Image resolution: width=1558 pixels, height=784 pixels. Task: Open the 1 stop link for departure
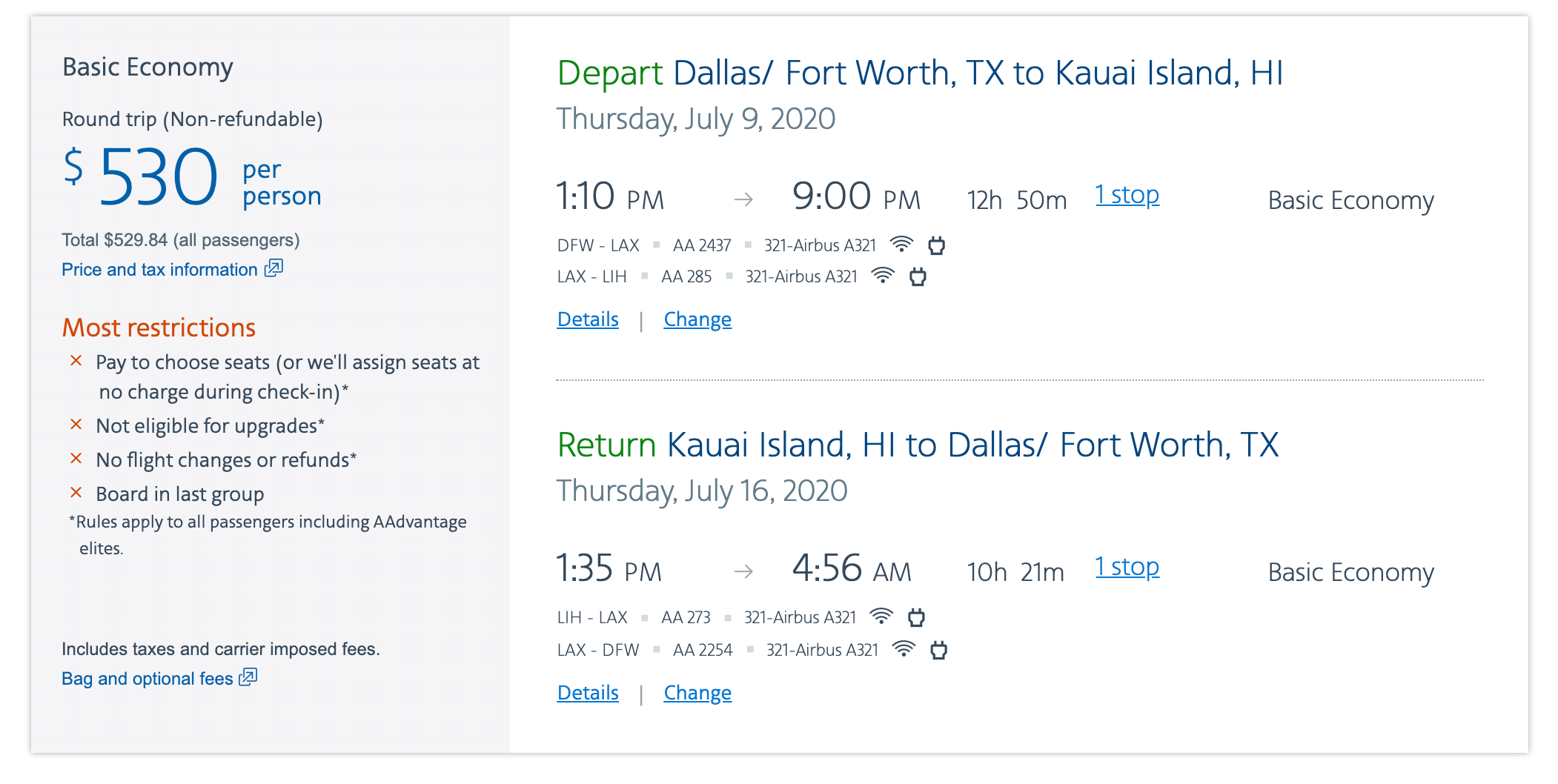[1127, 195]
